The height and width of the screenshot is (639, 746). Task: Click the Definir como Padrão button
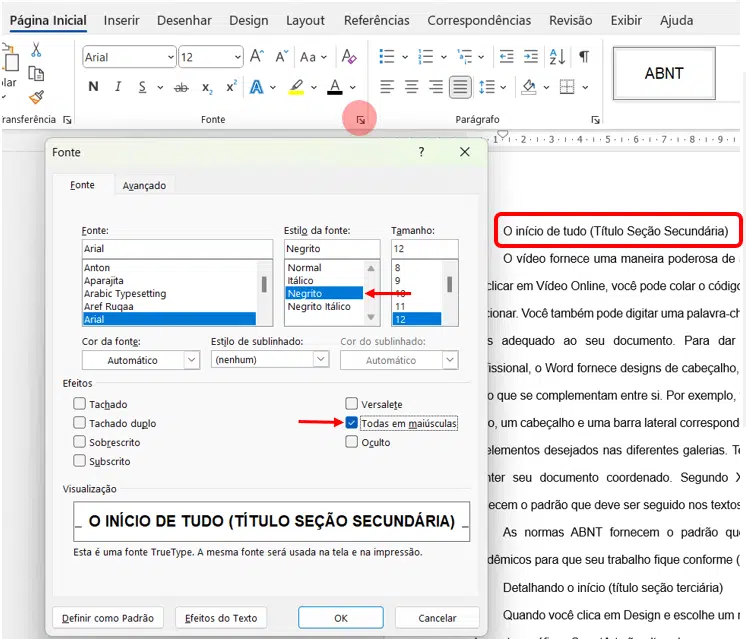click(110, 618)
